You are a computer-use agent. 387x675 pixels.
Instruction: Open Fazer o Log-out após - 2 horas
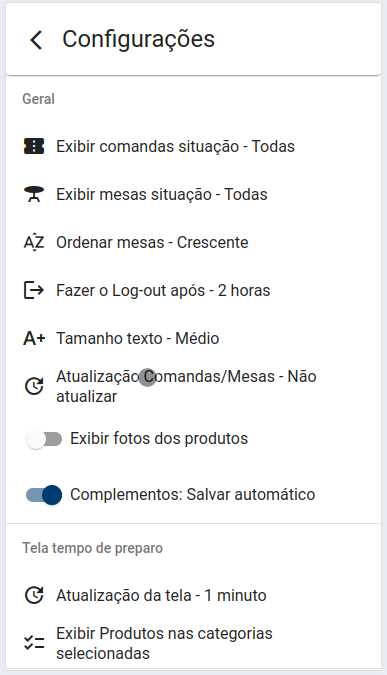tap(193, 290)
